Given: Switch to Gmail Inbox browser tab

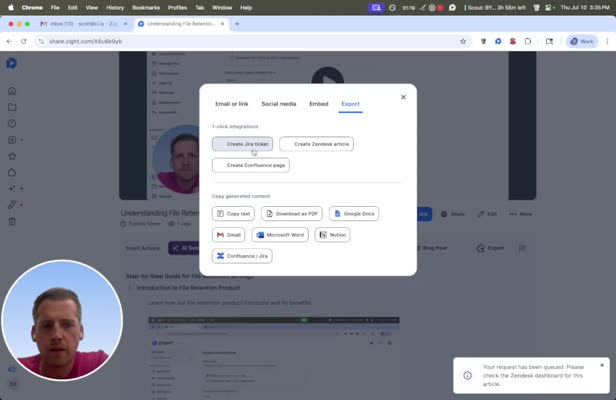Looking at the screenshot, I should [84, 24].
